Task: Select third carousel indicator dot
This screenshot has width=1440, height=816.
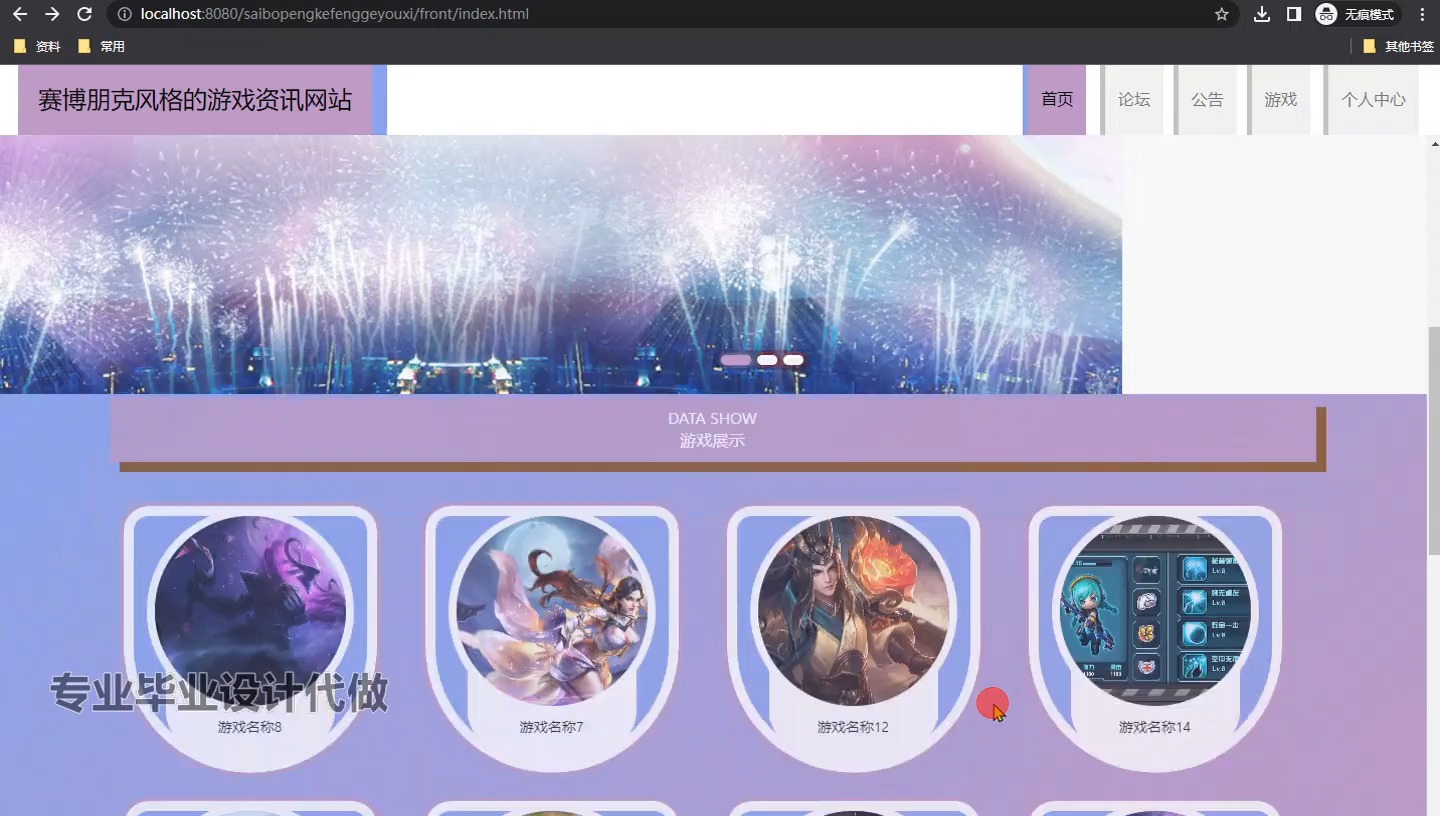Action: click(x=793, y=360)
